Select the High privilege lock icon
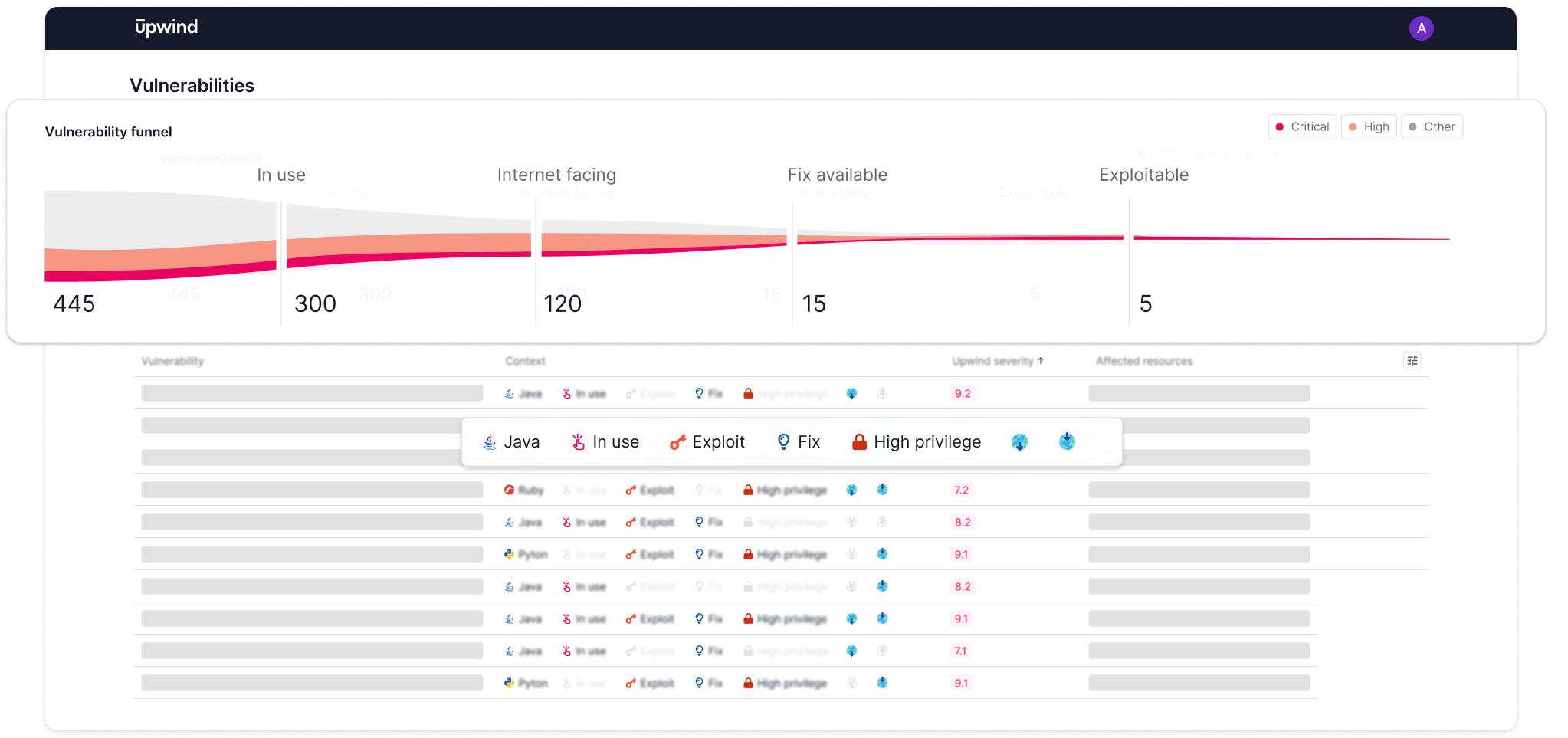Screen dimensions: 1568x738 point(859,441)
